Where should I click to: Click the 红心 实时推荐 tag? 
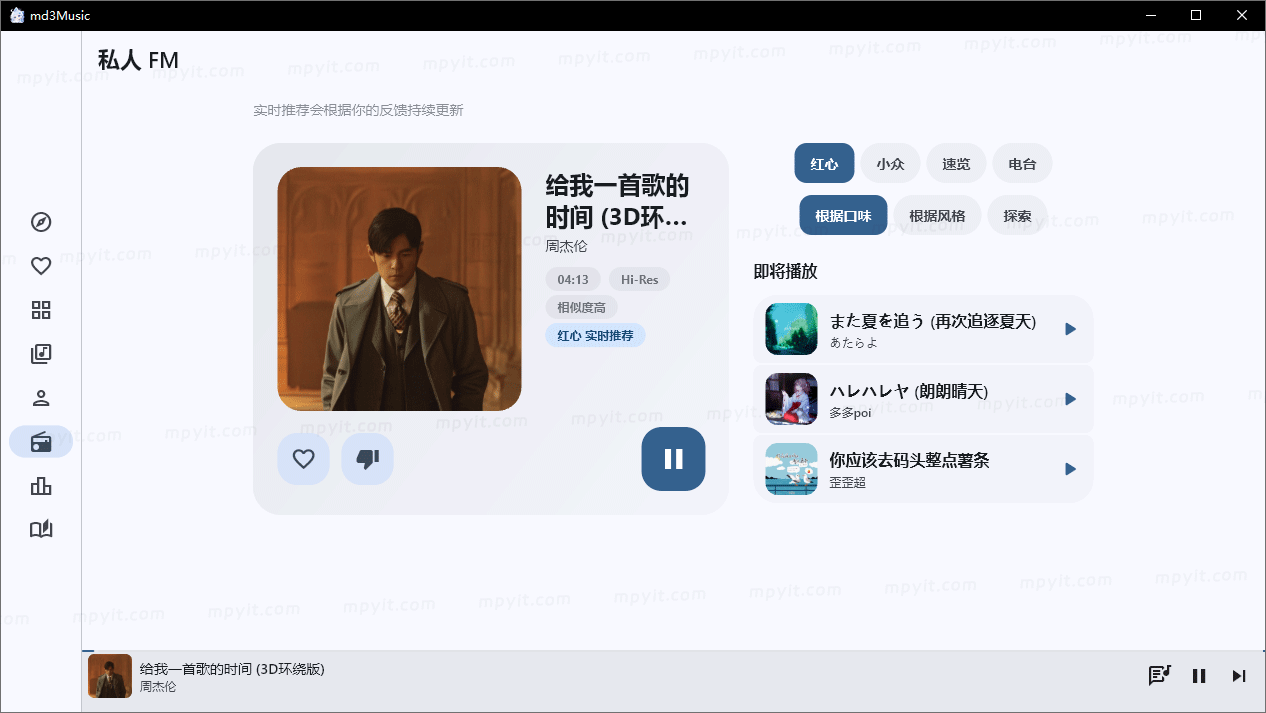[595, 335]
